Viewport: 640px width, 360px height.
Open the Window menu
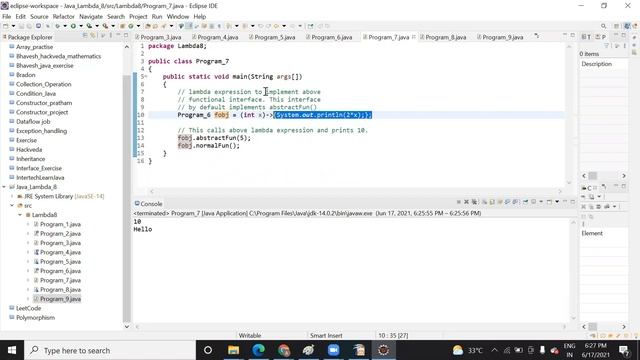(178, 17)
